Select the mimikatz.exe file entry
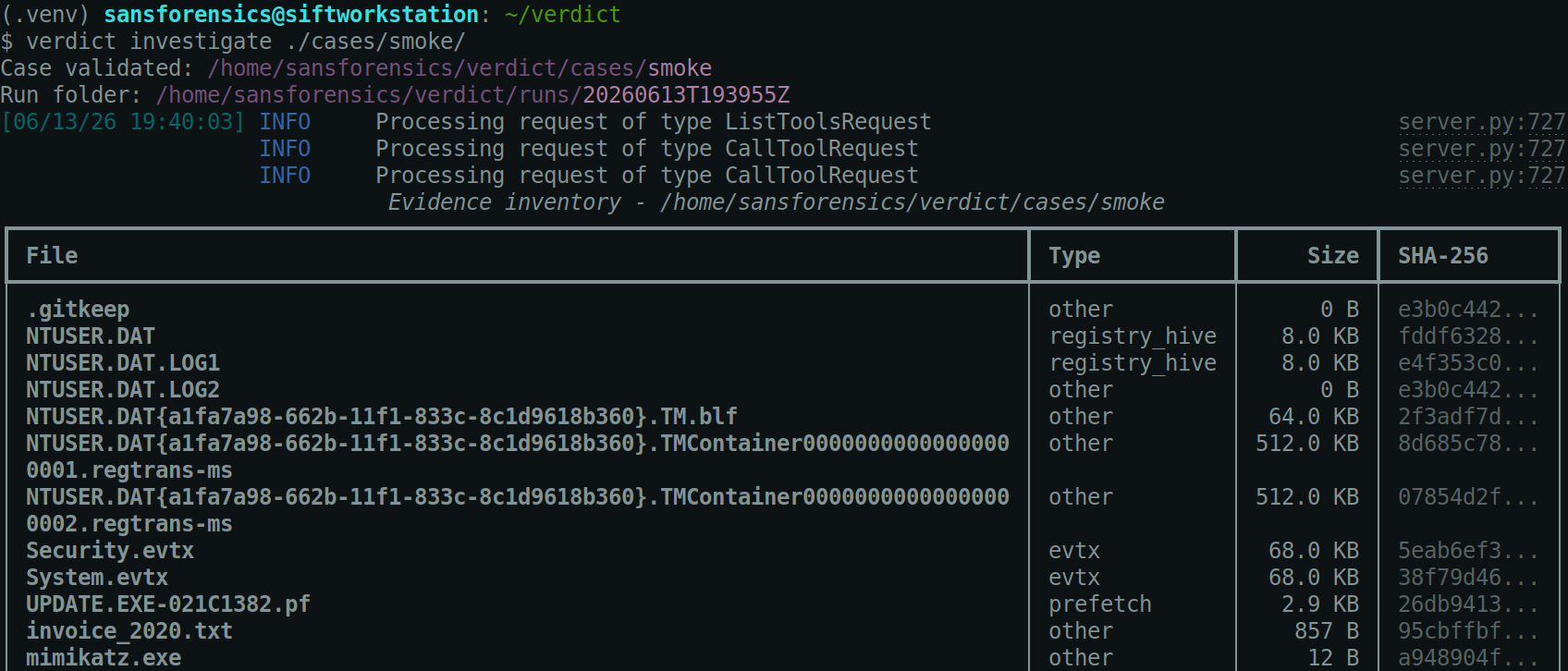 (104, 658)
